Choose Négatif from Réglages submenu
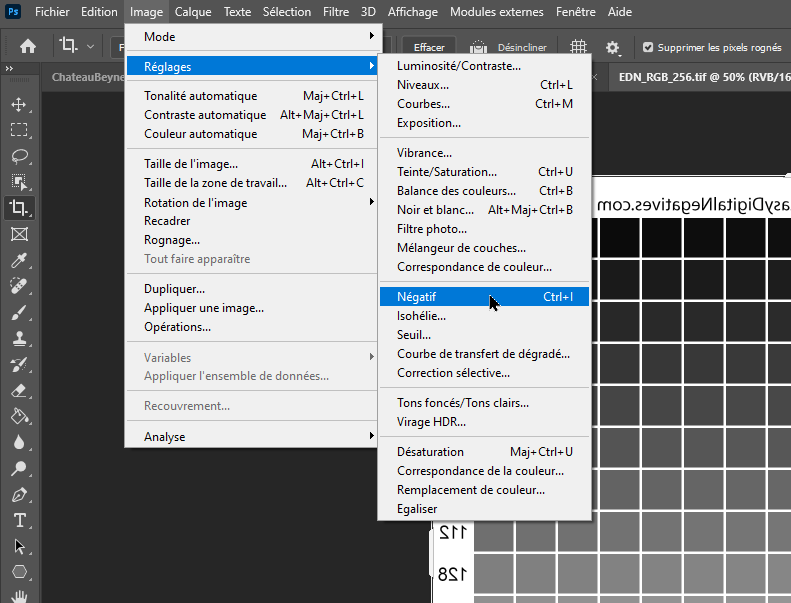Screen dimensions: 791x603 pos(484,297)
